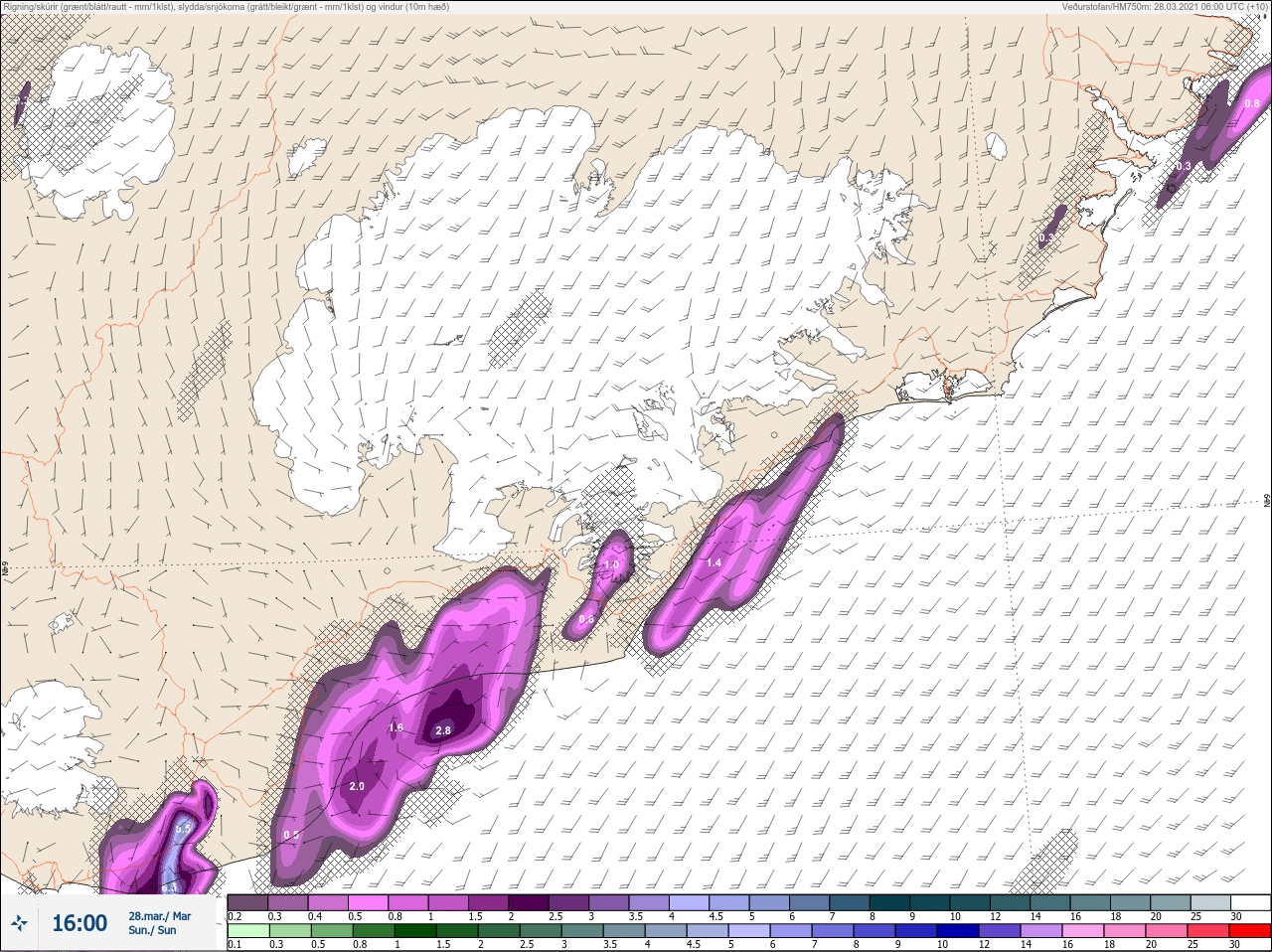Click the 1.6 precipitation value on the map

click(x=396, y=727)
